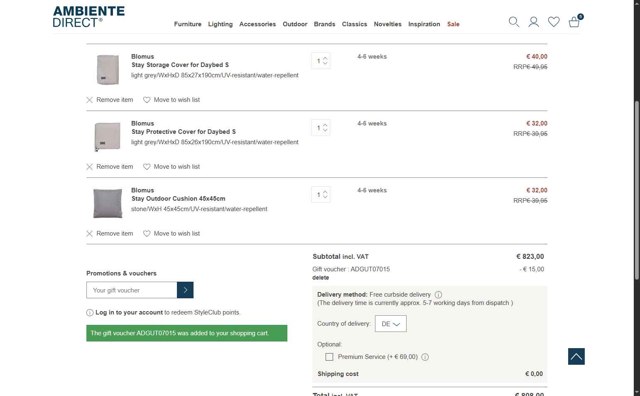640x396 pixels.
Task: Click Log in to your account link
Action: pyautogui.click(x=129, y=312)
